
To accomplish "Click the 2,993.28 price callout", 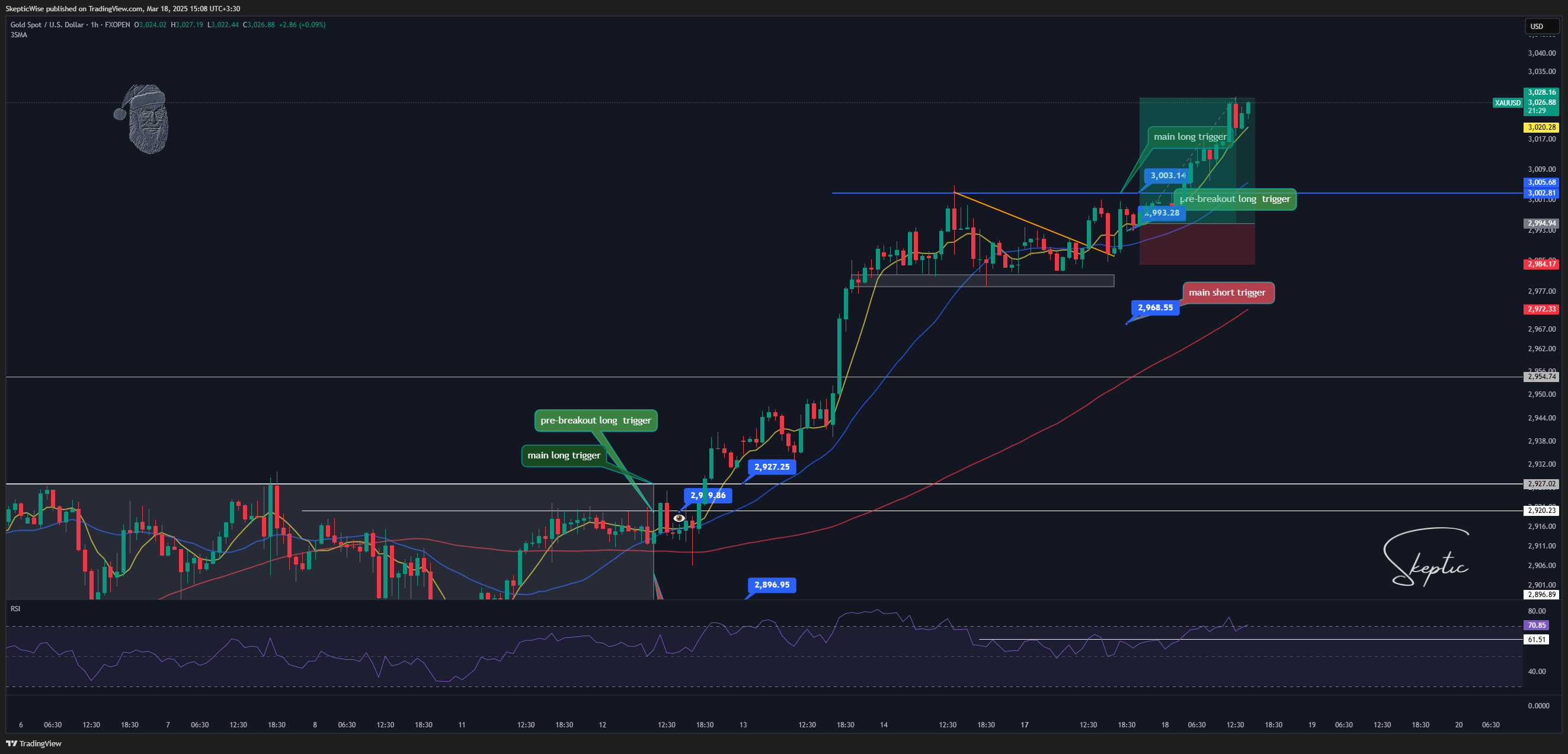I will click(x=1161, y=213).
